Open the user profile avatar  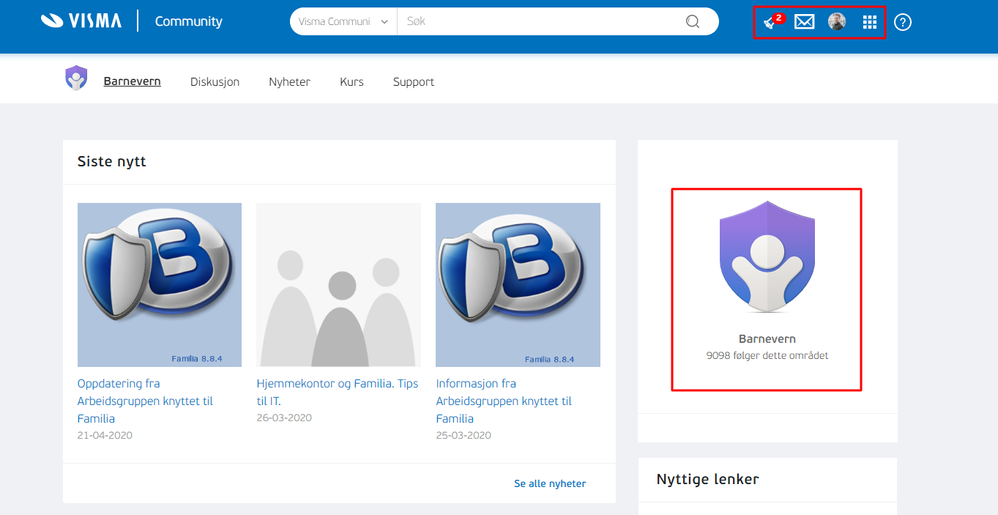(836, 22)
